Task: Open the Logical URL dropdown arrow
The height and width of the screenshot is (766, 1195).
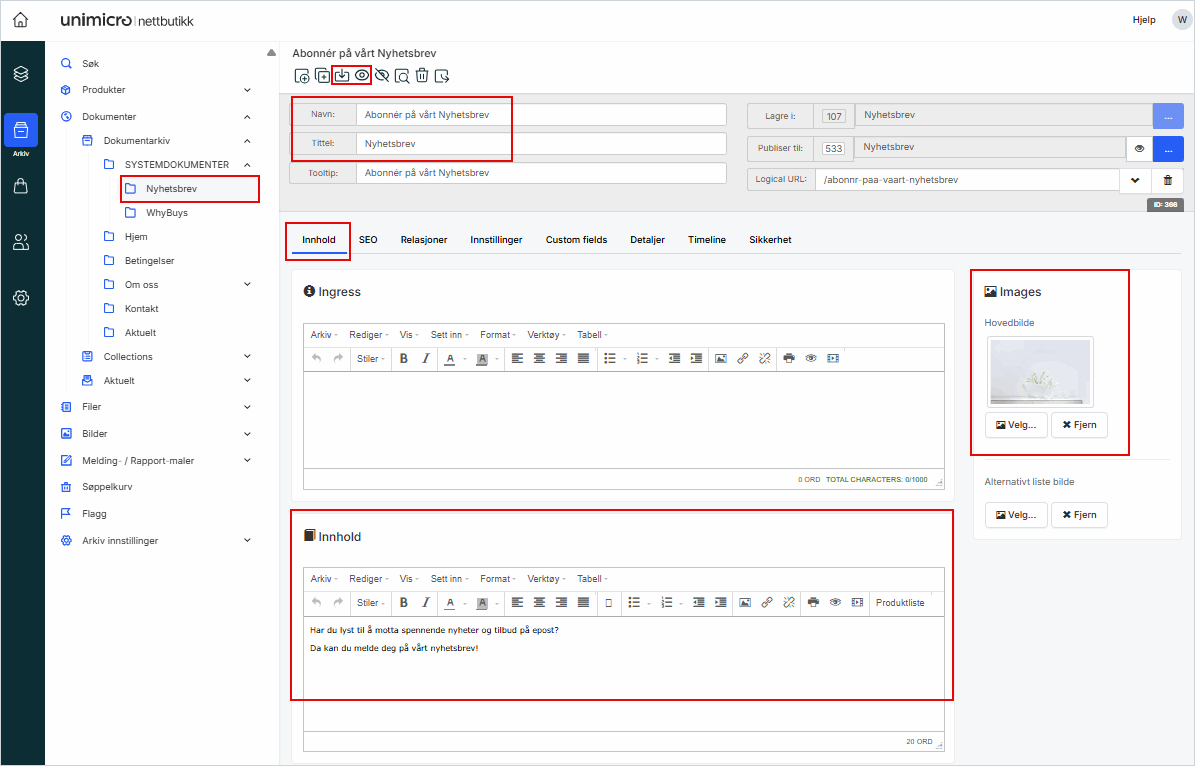Action: pyautogui.click(x=1135, y=181)
